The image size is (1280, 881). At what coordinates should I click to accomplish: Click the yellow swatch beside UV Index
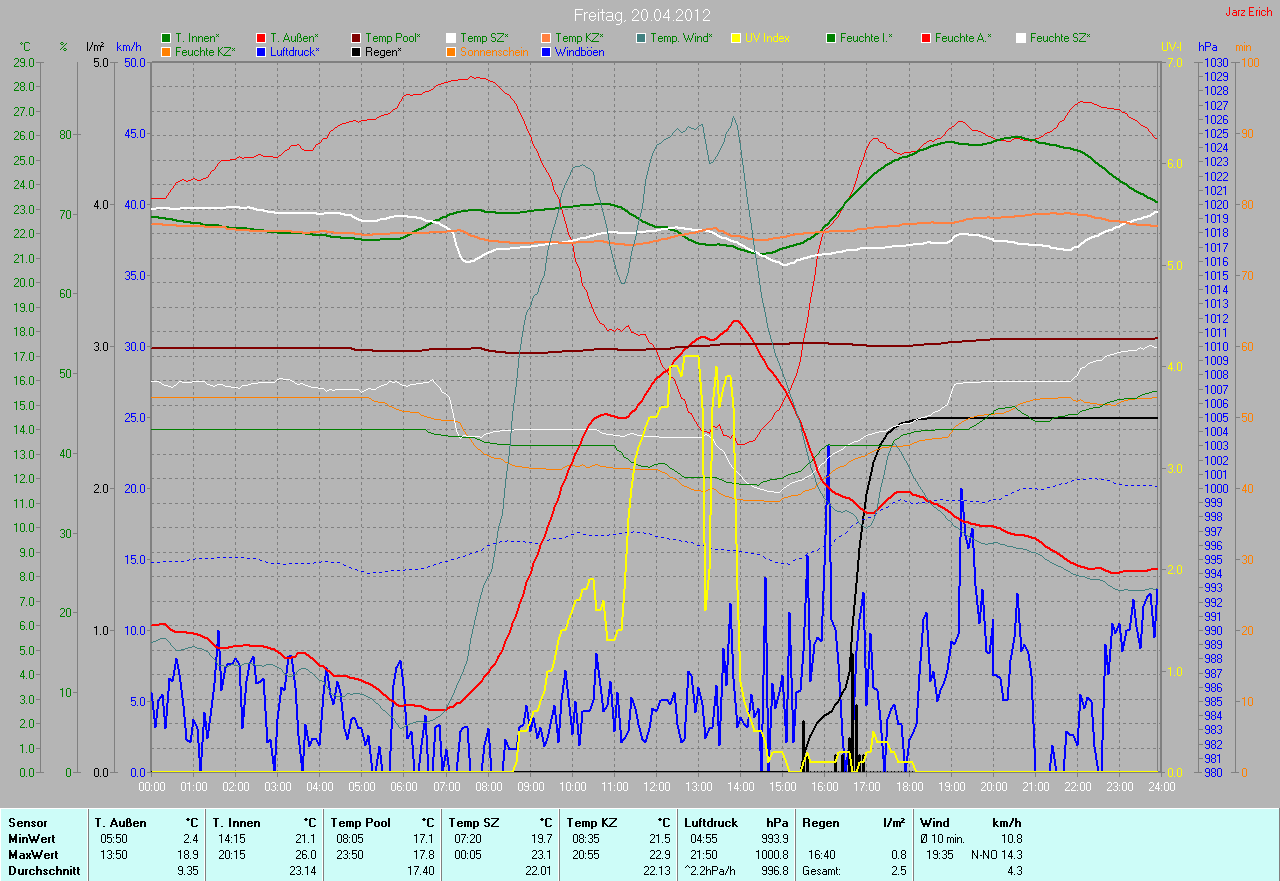(x=736, y=38)
